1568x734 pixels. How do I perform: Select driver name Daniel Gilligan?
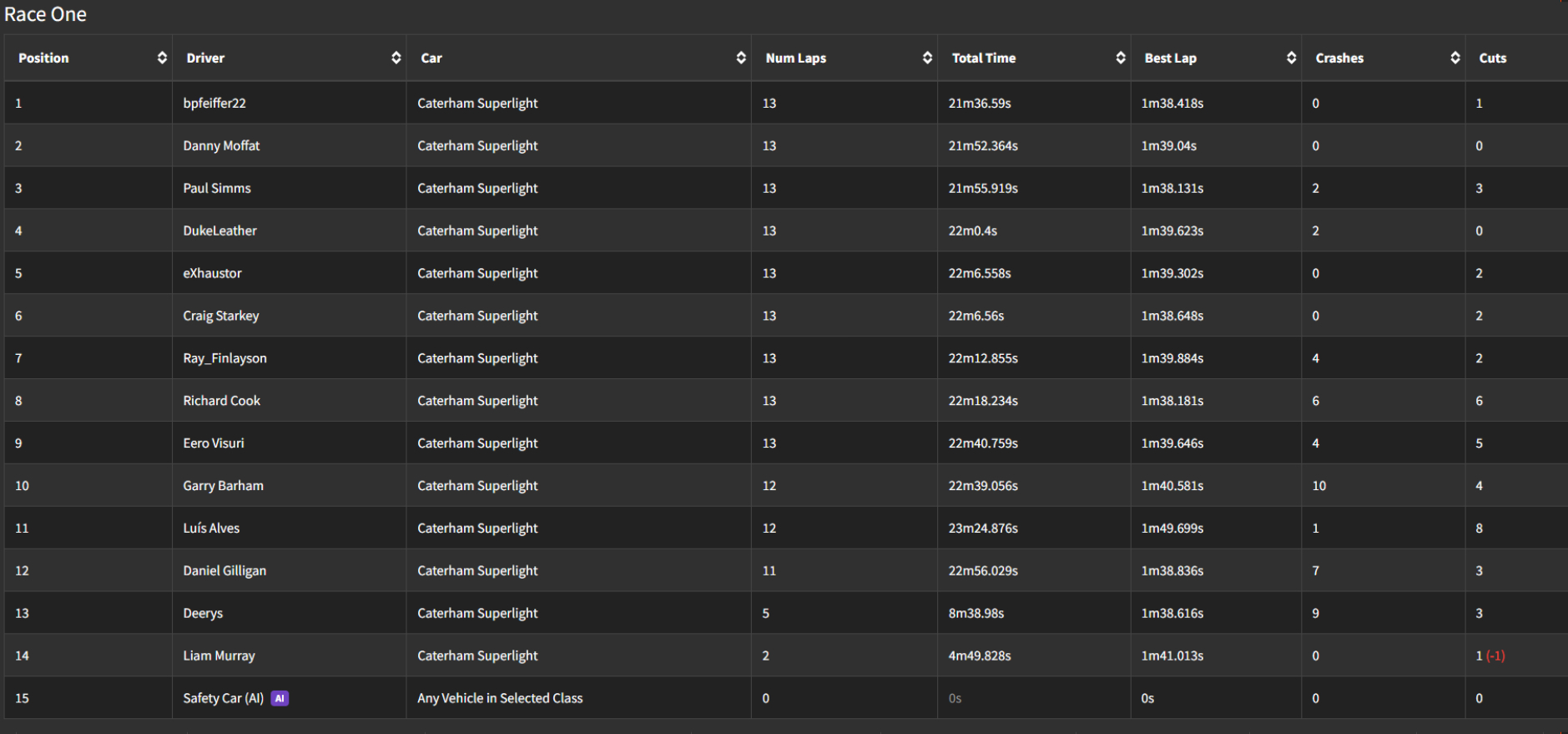tap(224, 571)
